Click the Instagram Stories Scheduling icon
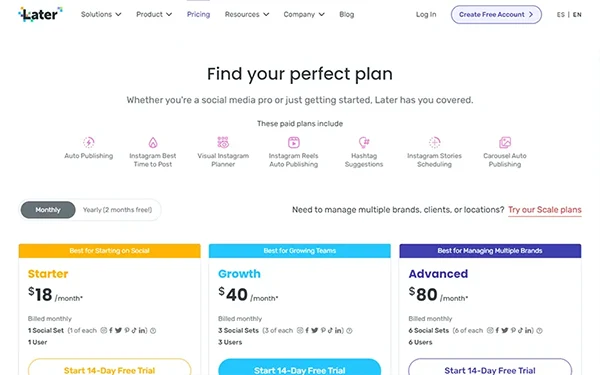Screen dimensions: 600x375 434,142
